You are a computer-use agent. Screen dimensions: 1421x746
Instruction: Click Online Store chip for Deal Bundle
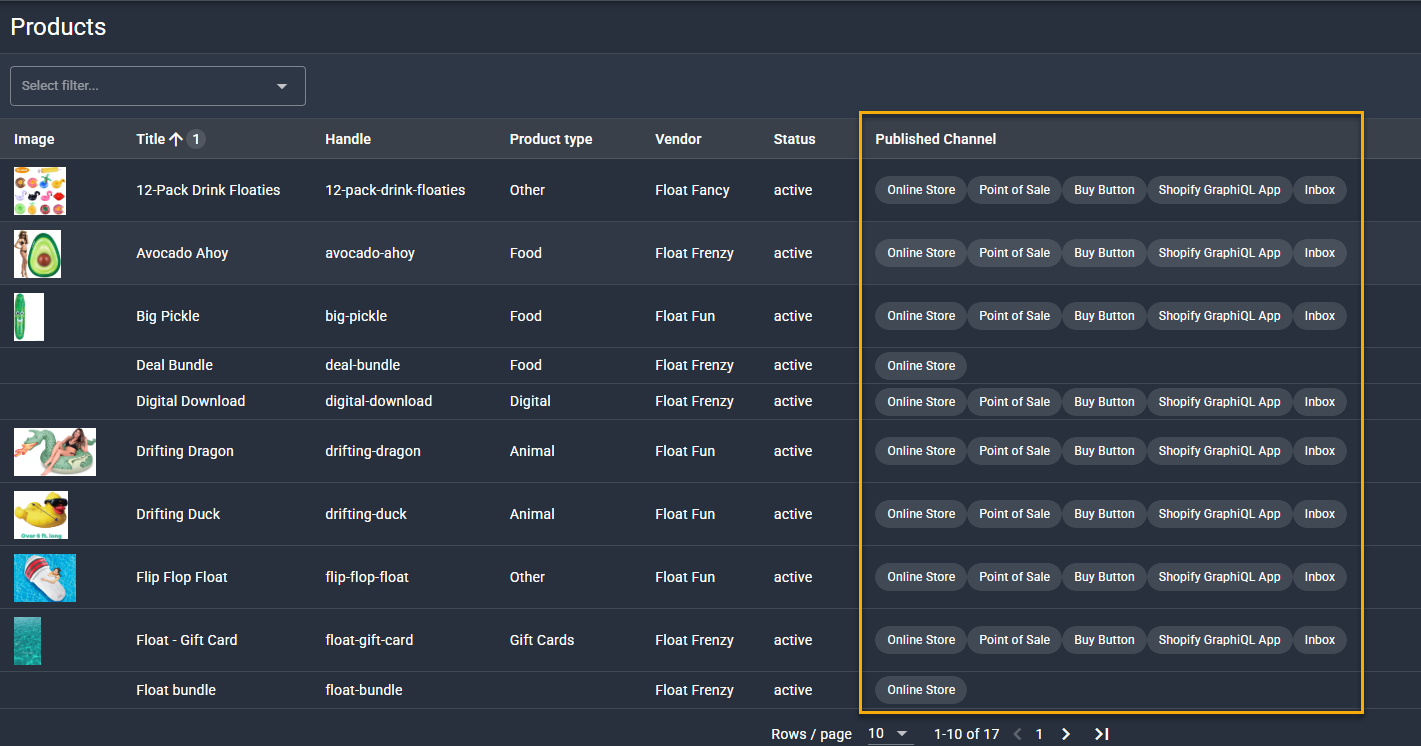920,366
